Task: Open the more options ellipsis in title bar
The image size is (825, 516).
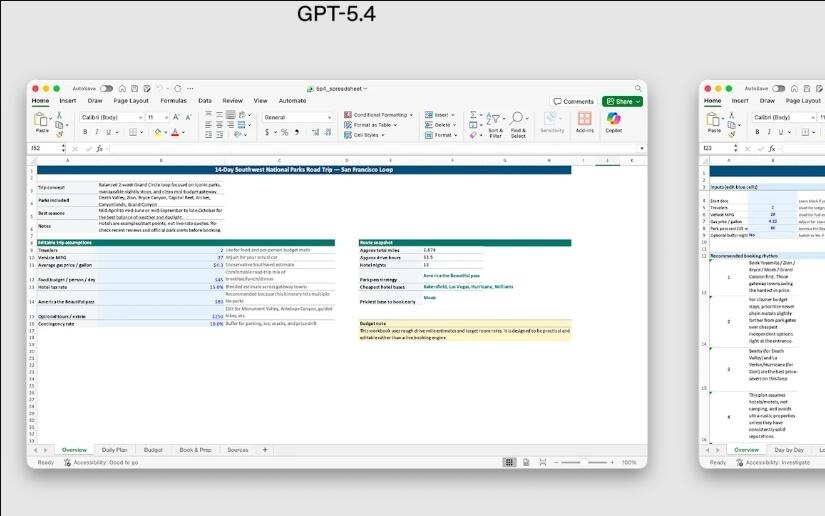Action: pos(190,88)
